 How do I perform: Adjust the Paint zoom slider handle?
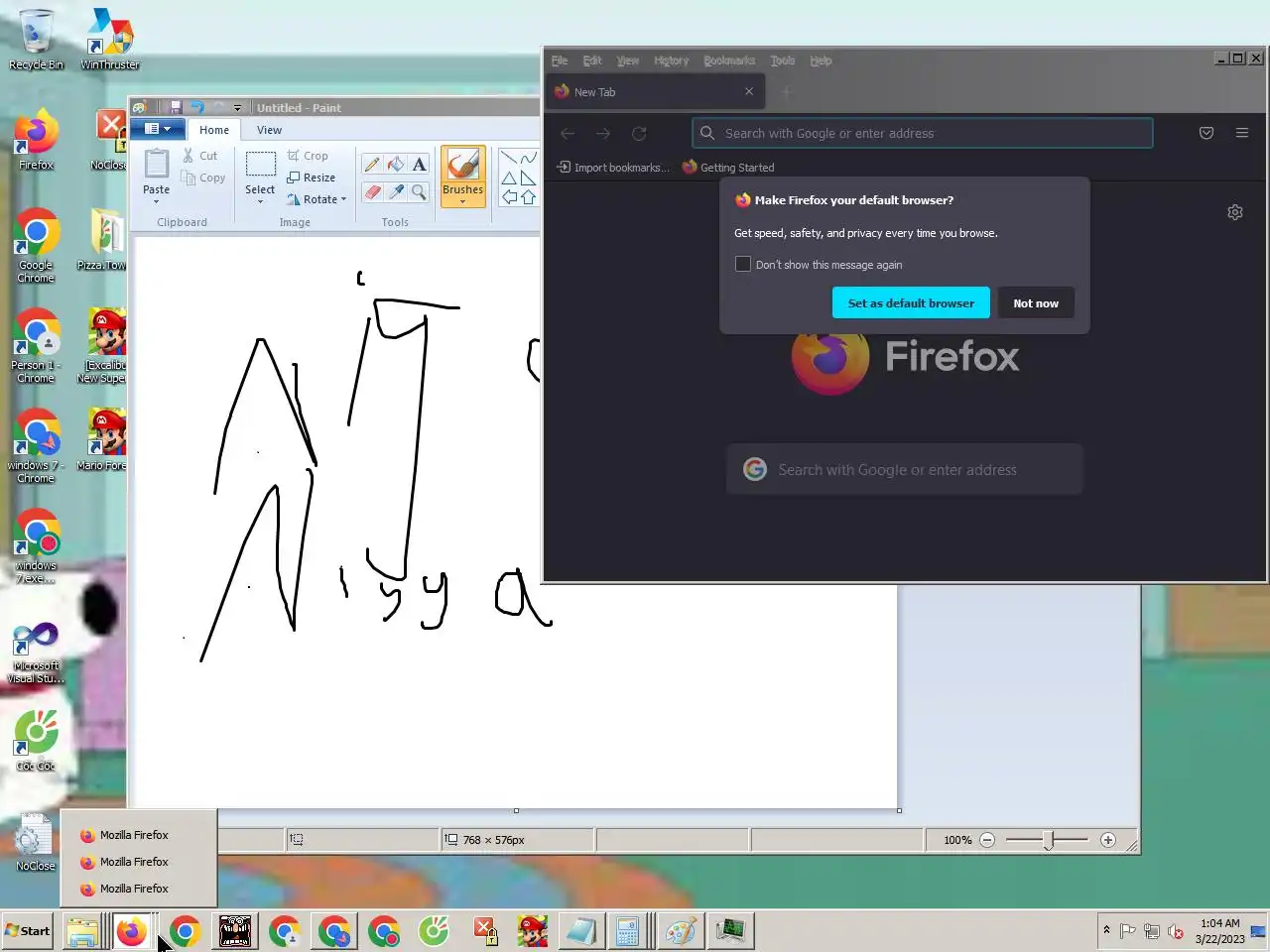tap(1049, 841)
